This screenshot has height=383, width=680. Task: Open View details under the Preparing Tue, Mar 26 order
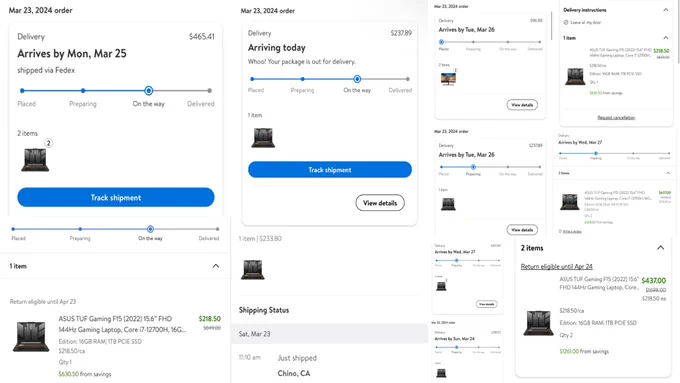click(x=522, y=230)
